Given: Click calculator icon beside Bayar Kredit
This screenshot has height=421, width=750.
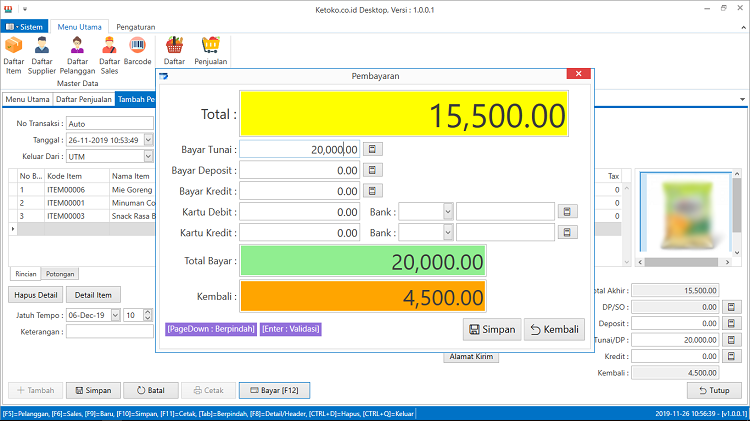Looking at the screenshot, I should (373, 191).
